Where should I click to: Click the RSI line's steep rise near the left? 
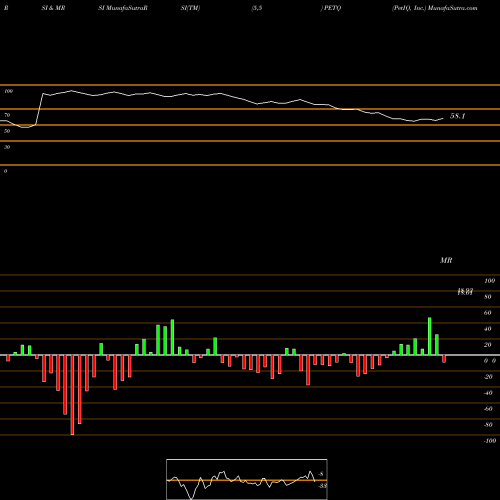point(39,109)
